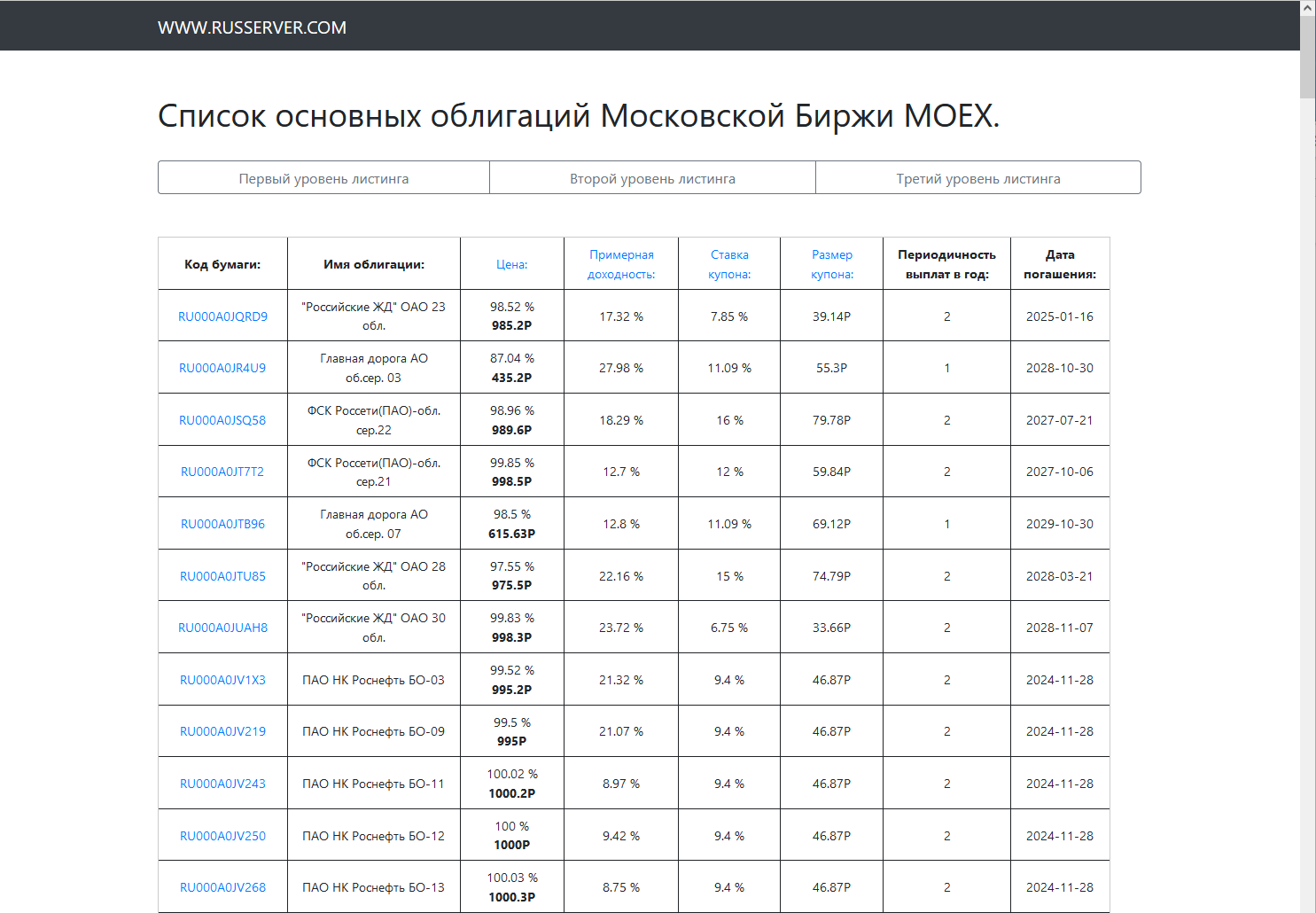The image size is (1316, 913).
Task: Click price 615.63Р in the table
Action: pos(511,534)
